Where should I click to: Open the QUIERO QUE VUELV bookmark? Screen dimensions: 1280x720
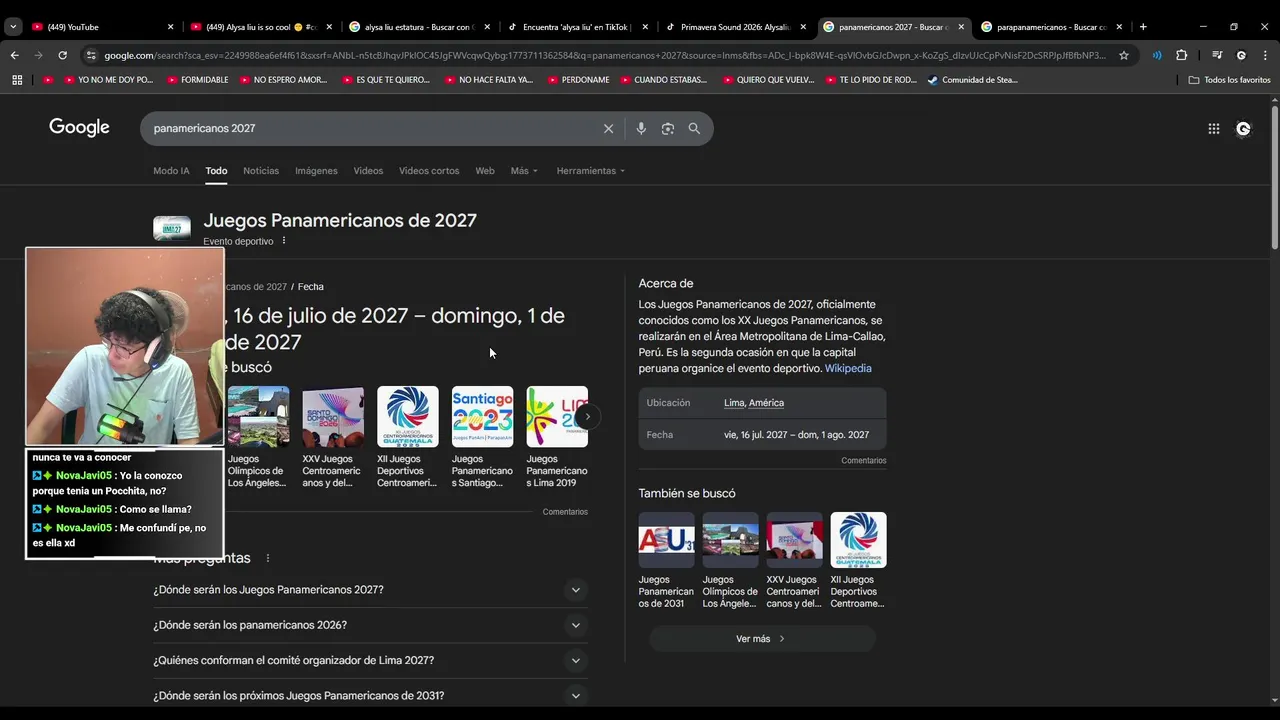tap(768, 80)
